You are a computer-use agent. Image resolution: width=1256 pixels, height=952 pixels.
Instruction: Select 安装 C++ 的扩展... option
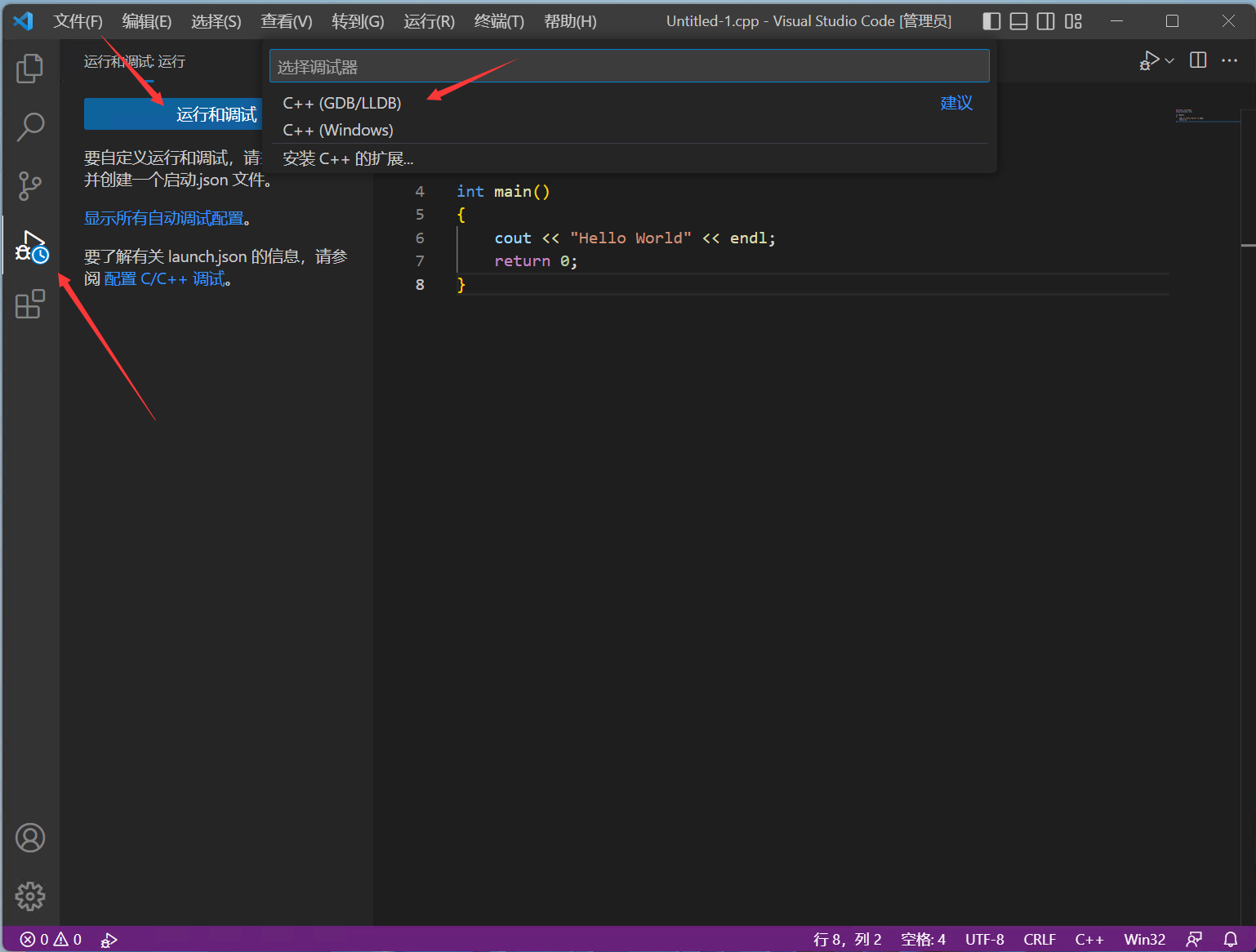629,158
